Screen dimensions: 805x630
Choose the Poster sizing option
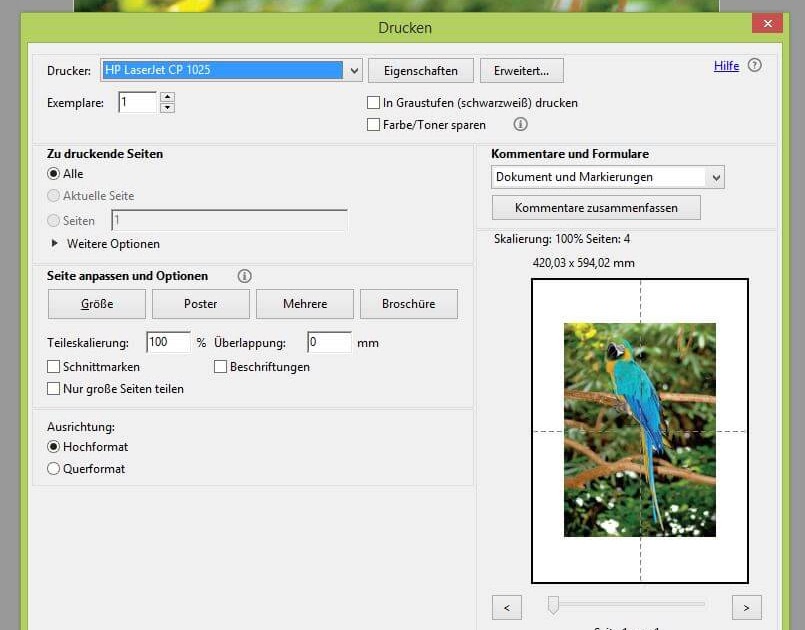pos(201,304)
